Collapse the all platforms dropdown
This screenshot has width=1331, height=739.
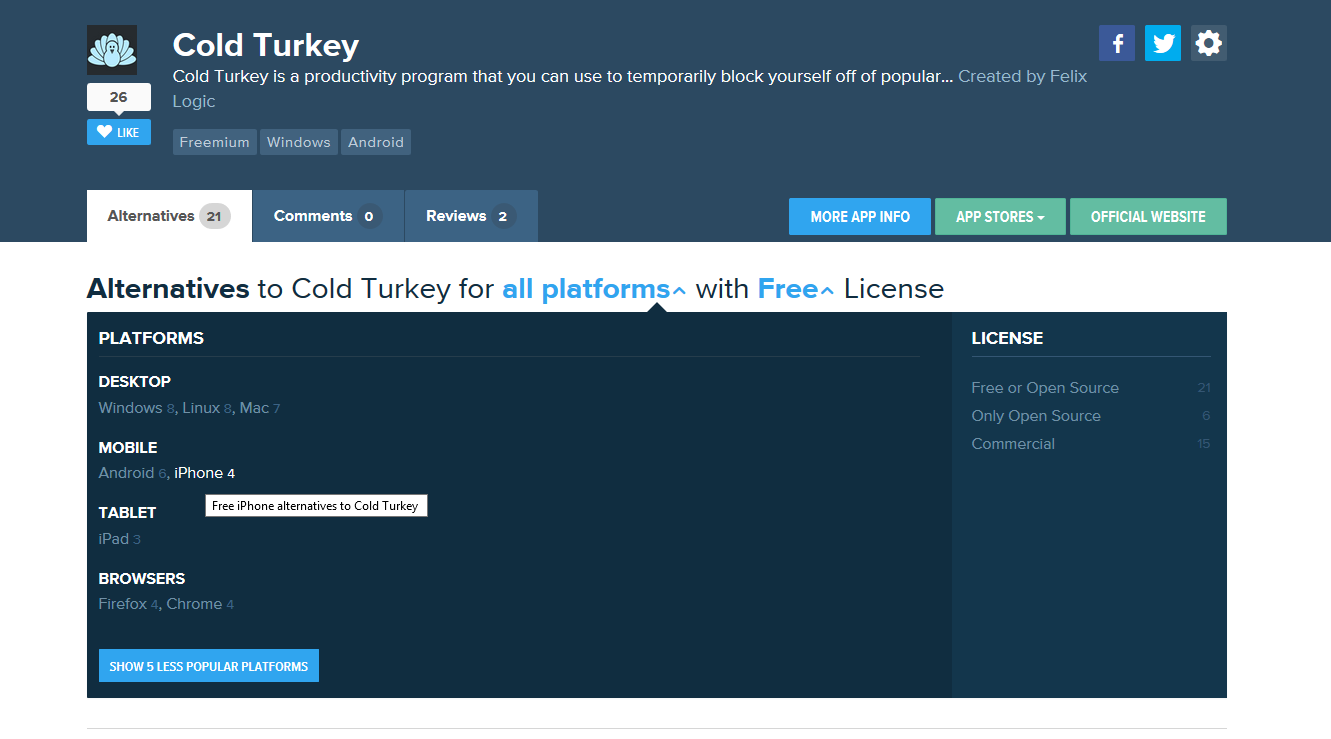coord(594,289)
